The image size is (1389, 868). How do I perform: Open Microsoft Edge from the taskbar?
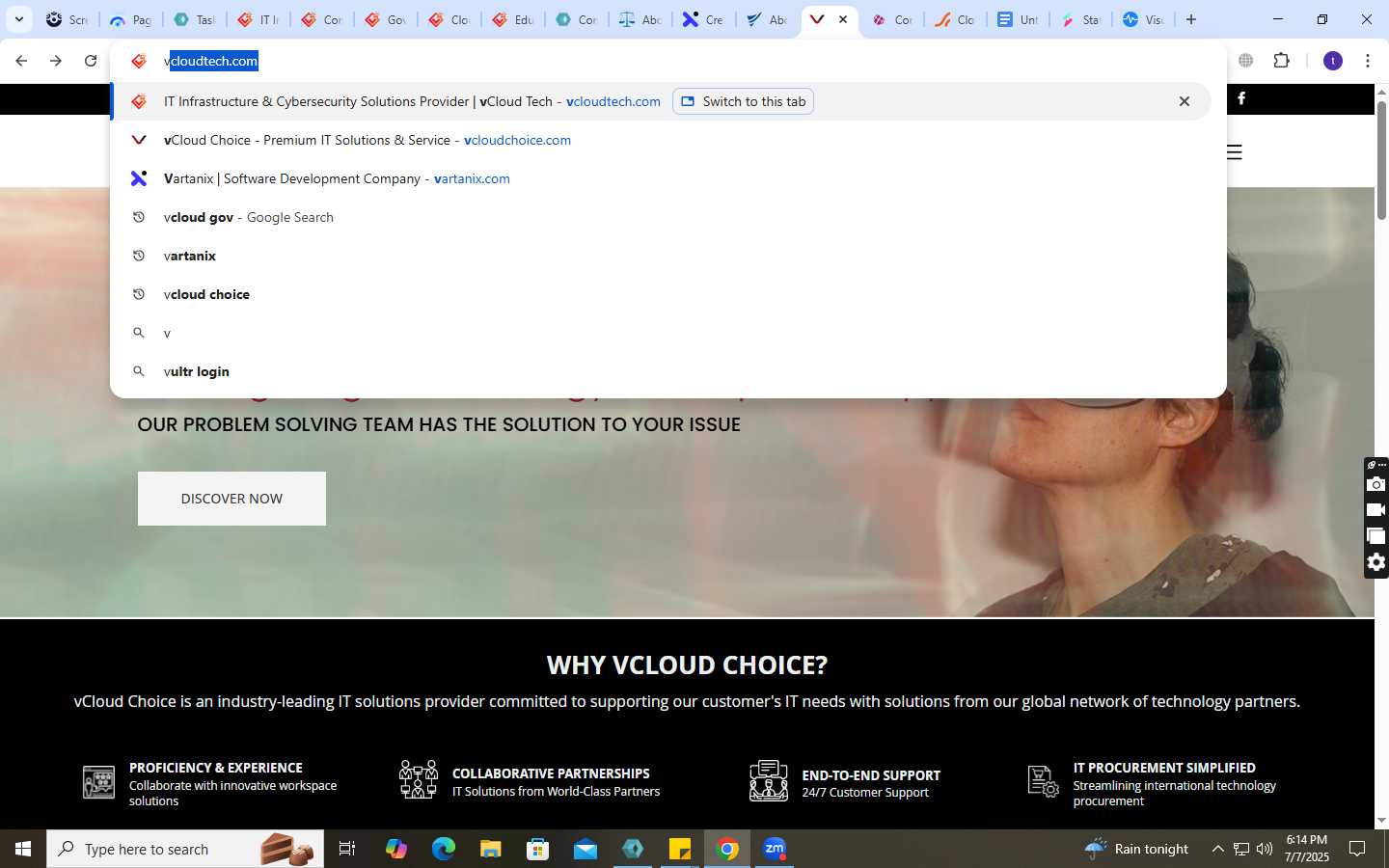tap(443, 849)
